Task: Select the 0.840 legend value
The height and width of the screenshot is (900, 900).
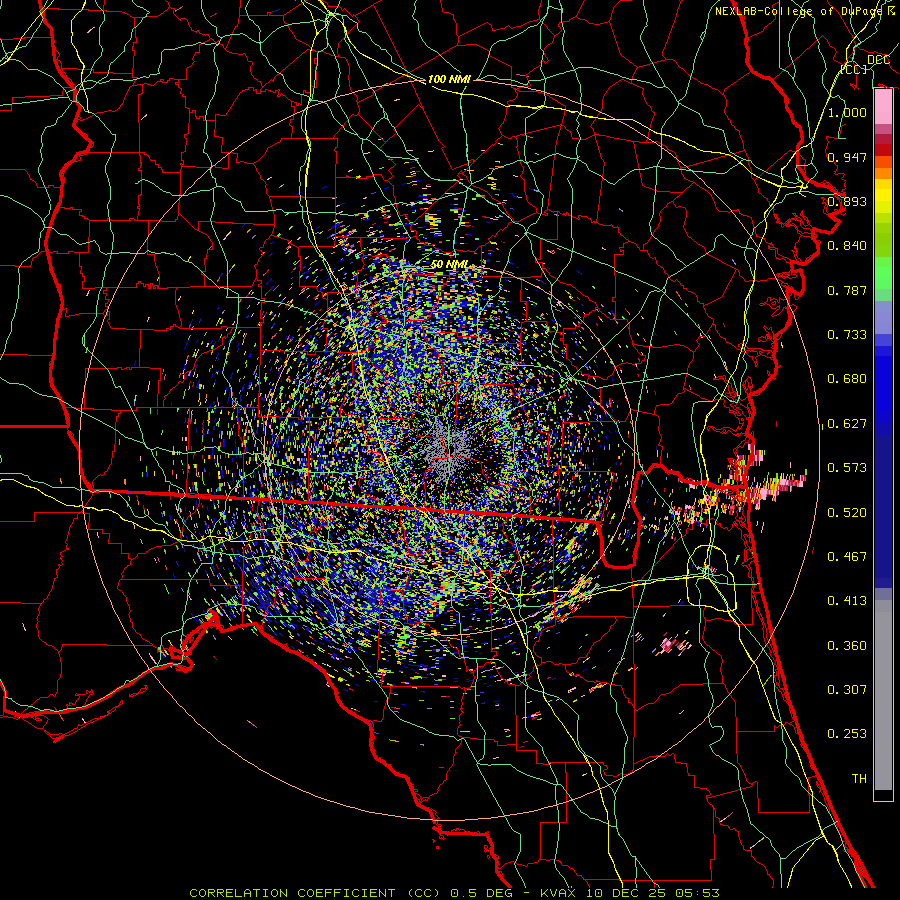Action: [847, 246]
